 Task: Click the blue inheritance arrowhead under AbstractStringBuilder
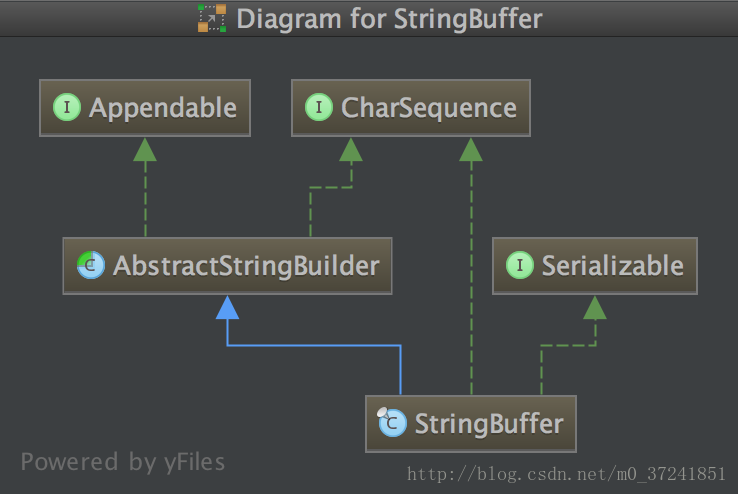[x=227, y=307]
